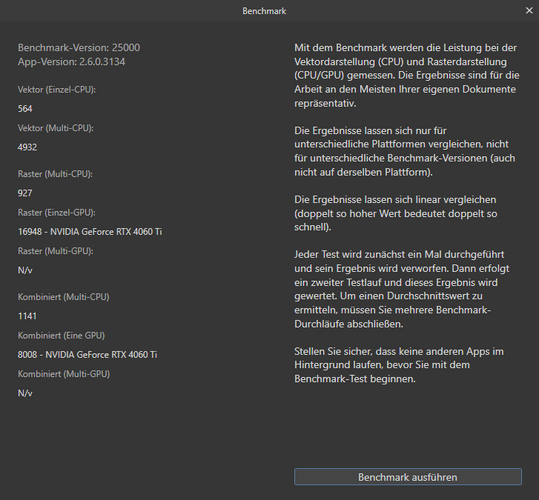Click the Kombiniert (Multi-CPU) label
Image resolution: width=539 pixels, height=500 pixels.
coord(63,297)
